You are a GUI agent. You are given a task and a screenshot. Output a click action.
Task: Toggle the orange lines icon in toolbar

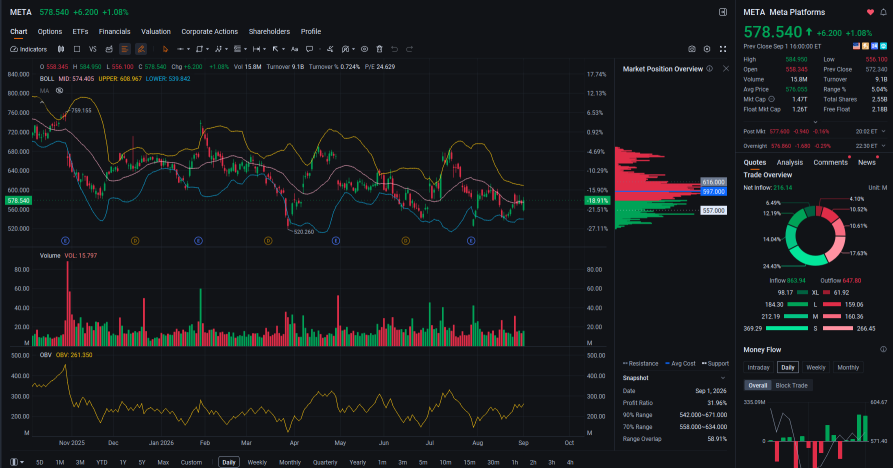coord(125,50)
